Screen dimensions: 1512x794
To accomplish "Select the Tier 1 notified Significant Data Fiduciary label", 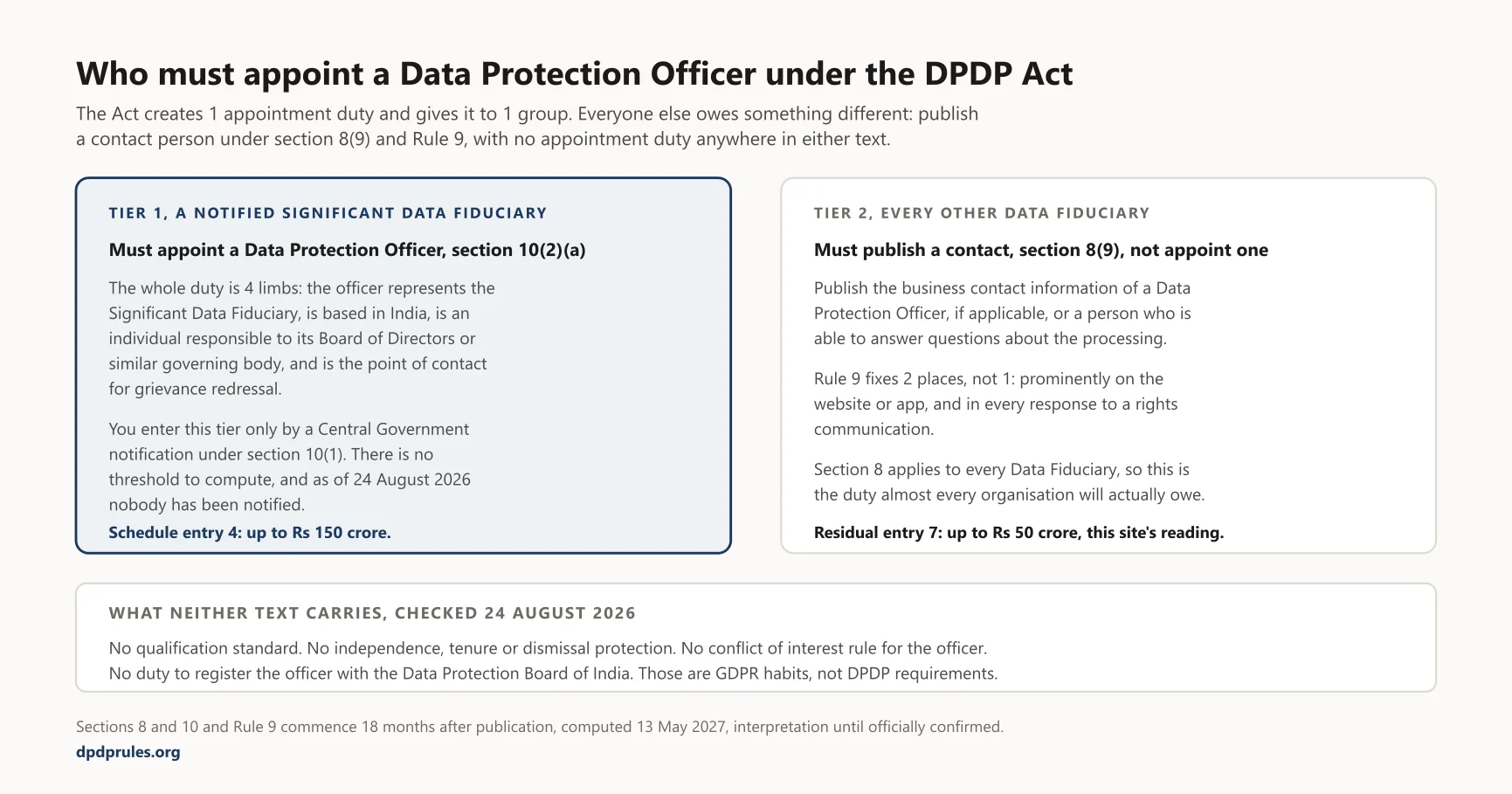I will (x=328, y=213).
